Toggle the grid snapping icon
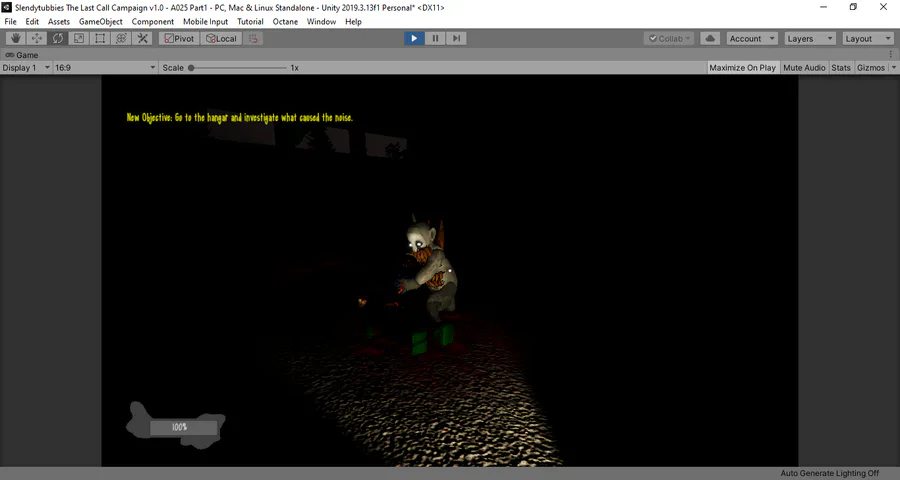This screenshot has height=480, width=900. point(253,38)
